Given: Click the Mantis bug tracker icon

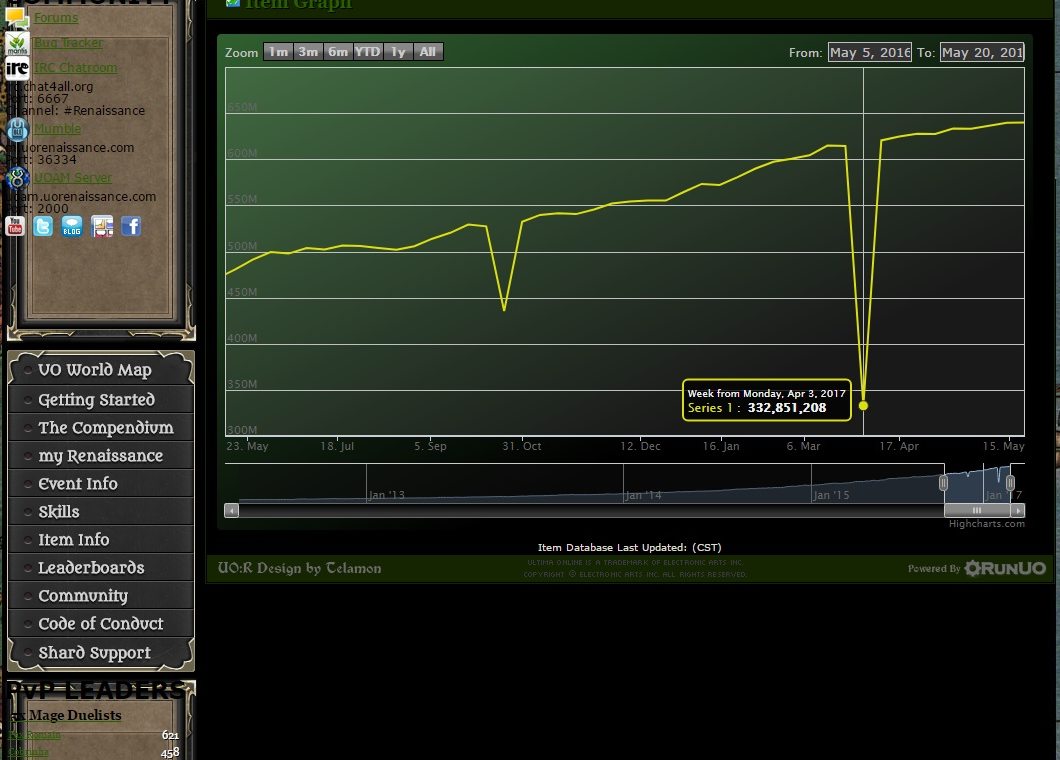Looking at the screenshot, I should point(18,43).
